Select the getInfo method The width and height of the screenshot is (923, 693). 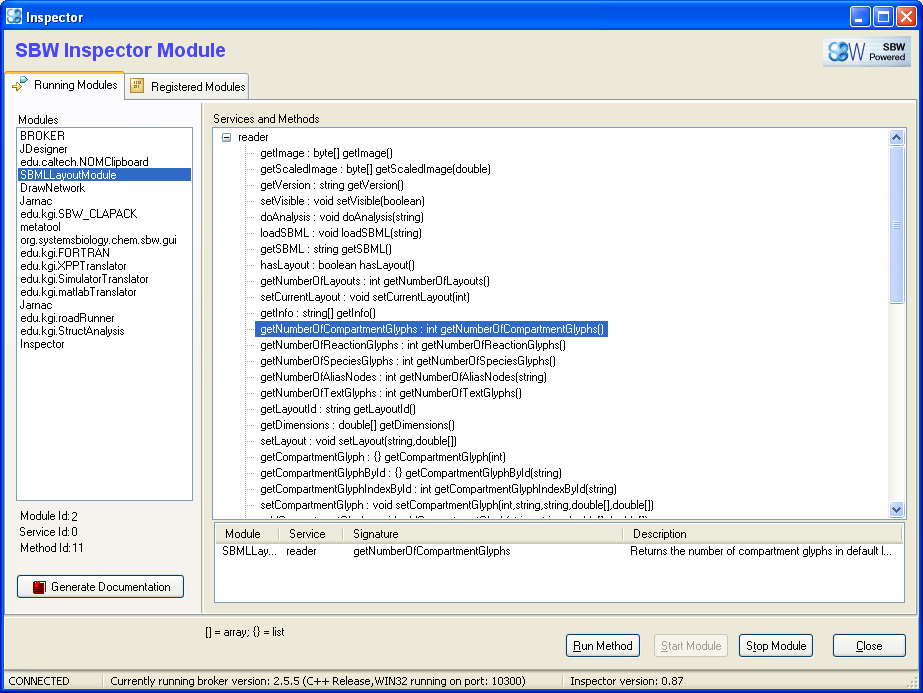[x=318, y=313]
